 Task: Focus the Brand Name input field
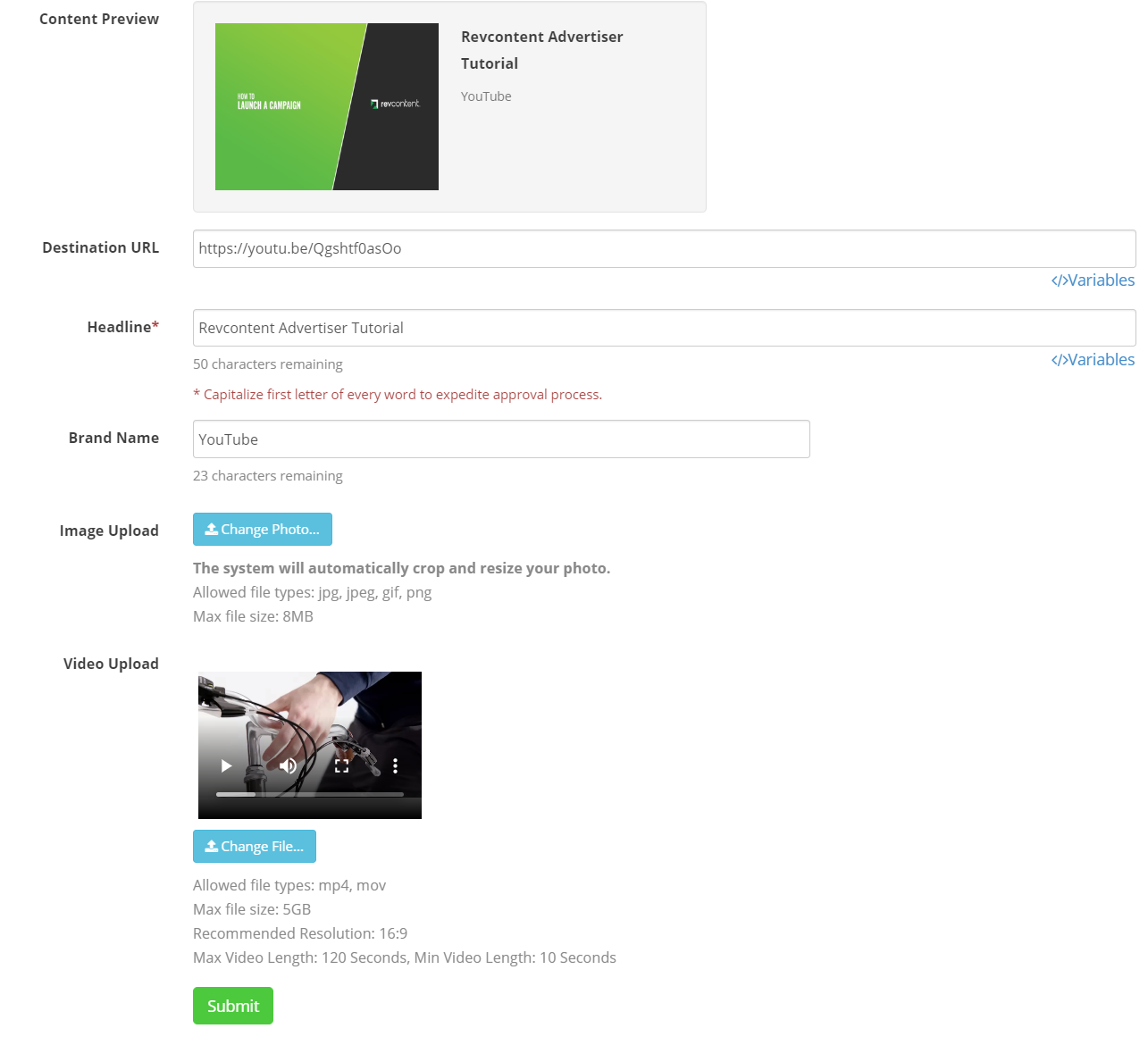pos(501,439)
